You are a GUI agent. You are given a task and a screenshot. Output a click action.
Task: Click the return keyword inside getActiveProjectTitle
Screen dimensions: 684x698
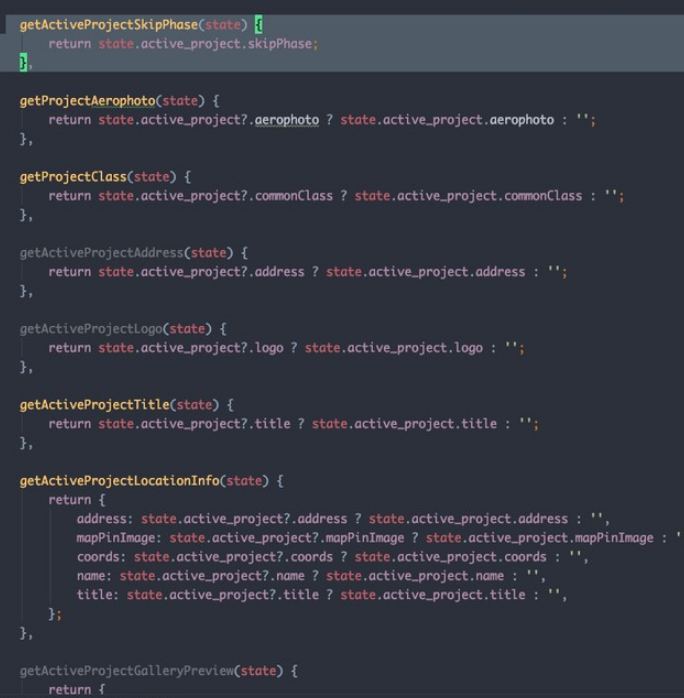tap(69, 424)
